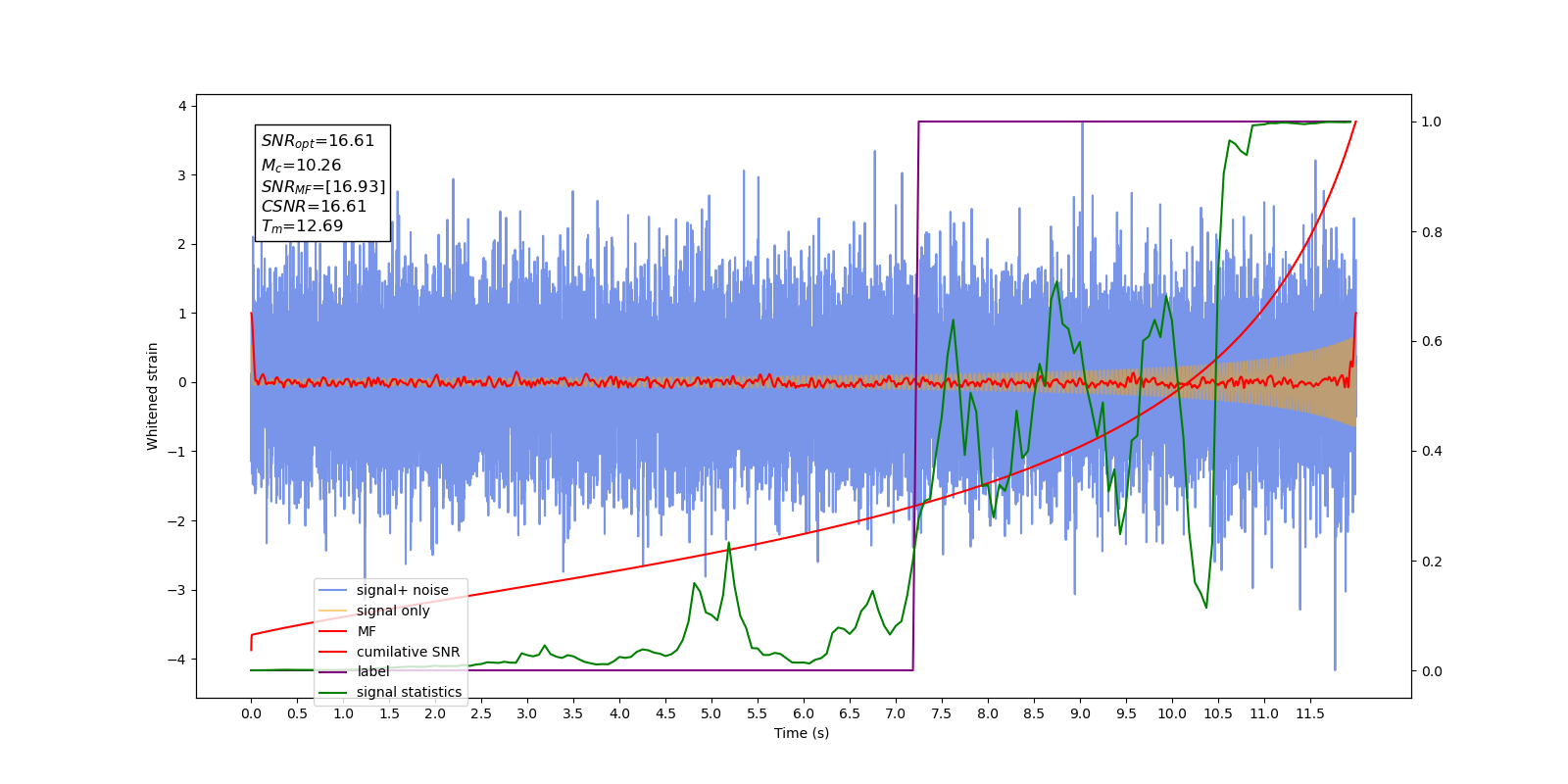
Task: Click the SNRopt=16.61 annotation text
Action: pyautogui.click(x=318, y=141)
